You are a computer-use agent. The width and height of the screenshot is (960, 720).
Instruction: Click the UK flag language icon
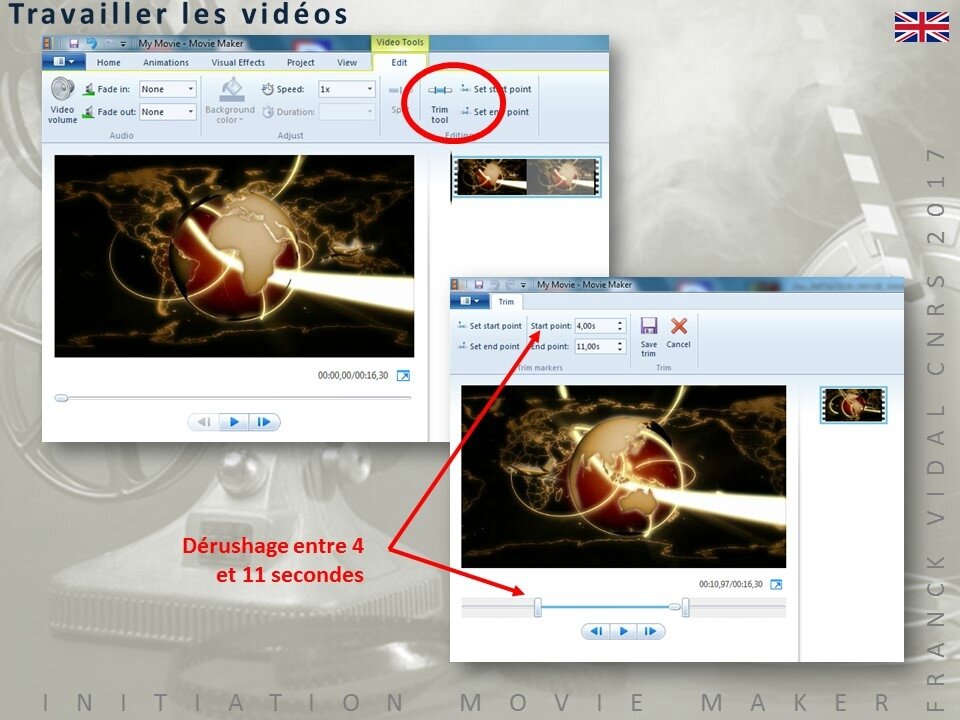click(x=921, y=28)
